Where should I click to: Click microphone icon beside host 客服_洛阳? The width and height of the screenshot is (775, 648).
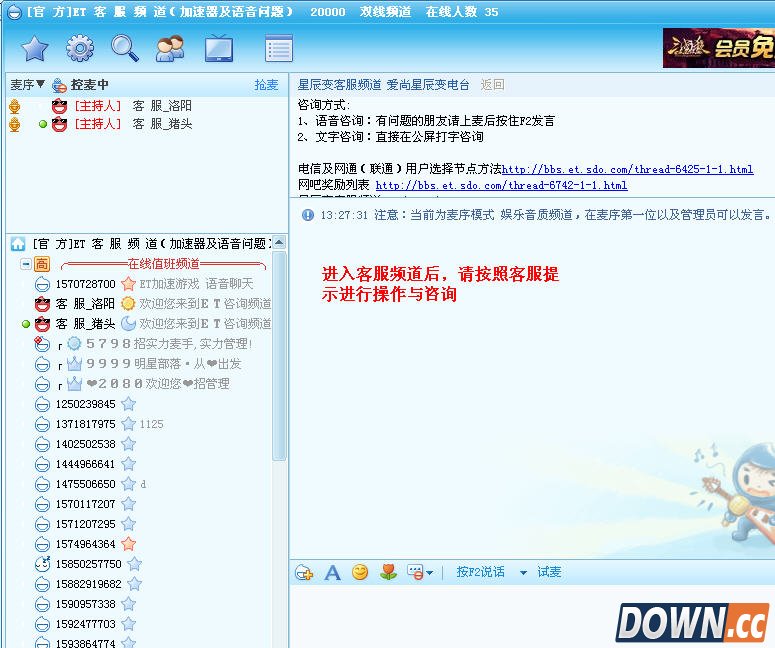(x=15, y=106)
